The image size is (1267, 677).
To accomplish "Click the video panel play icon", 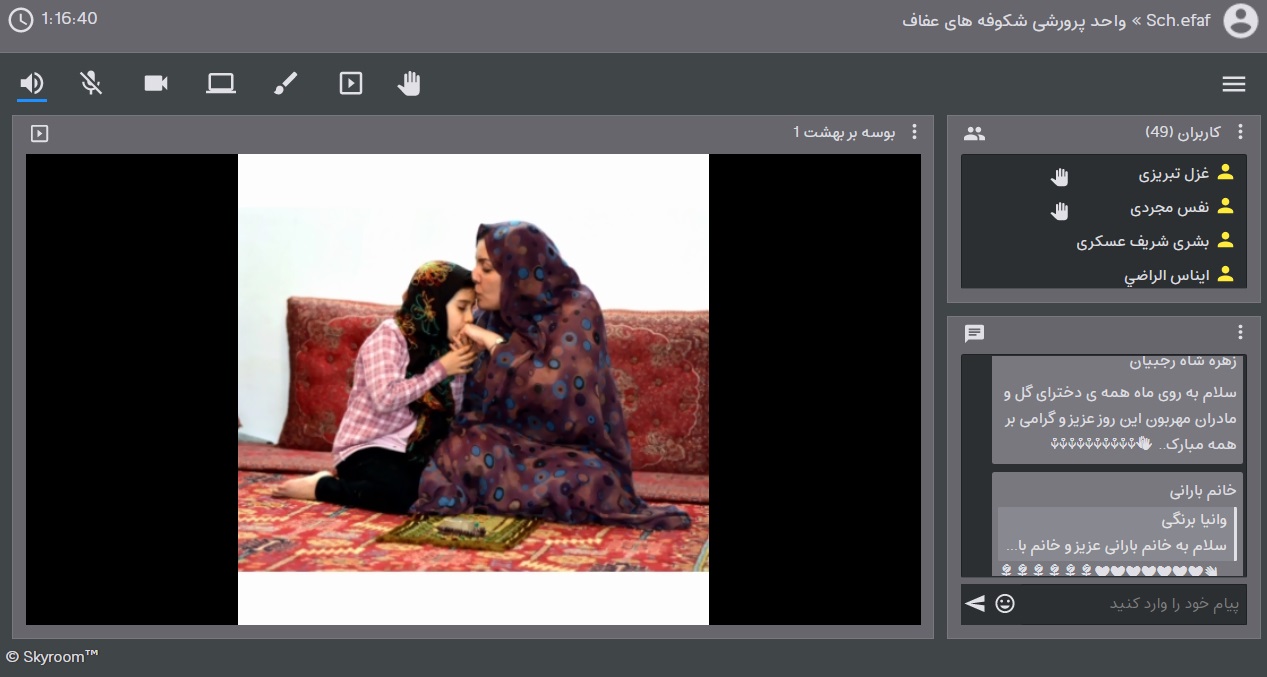I will pyautogui.click(x=40, y=133).
